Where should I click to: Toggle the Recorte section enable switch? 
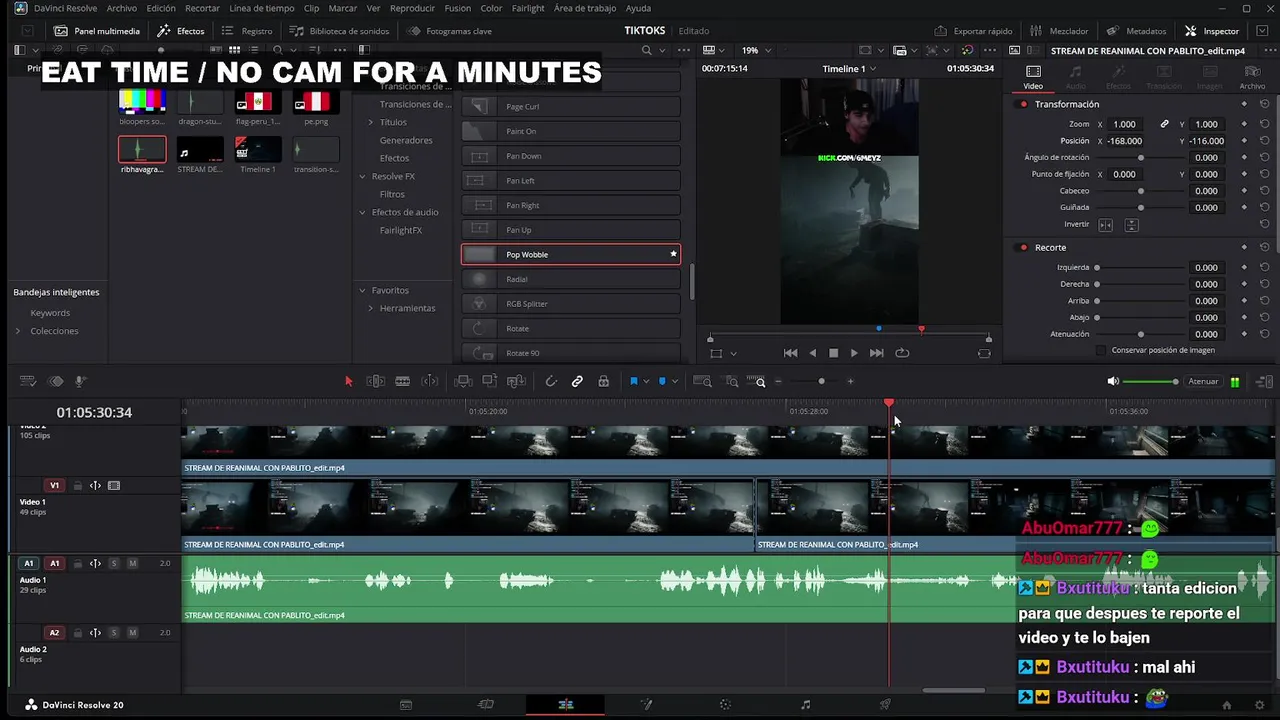click(x=1023, y=247)
